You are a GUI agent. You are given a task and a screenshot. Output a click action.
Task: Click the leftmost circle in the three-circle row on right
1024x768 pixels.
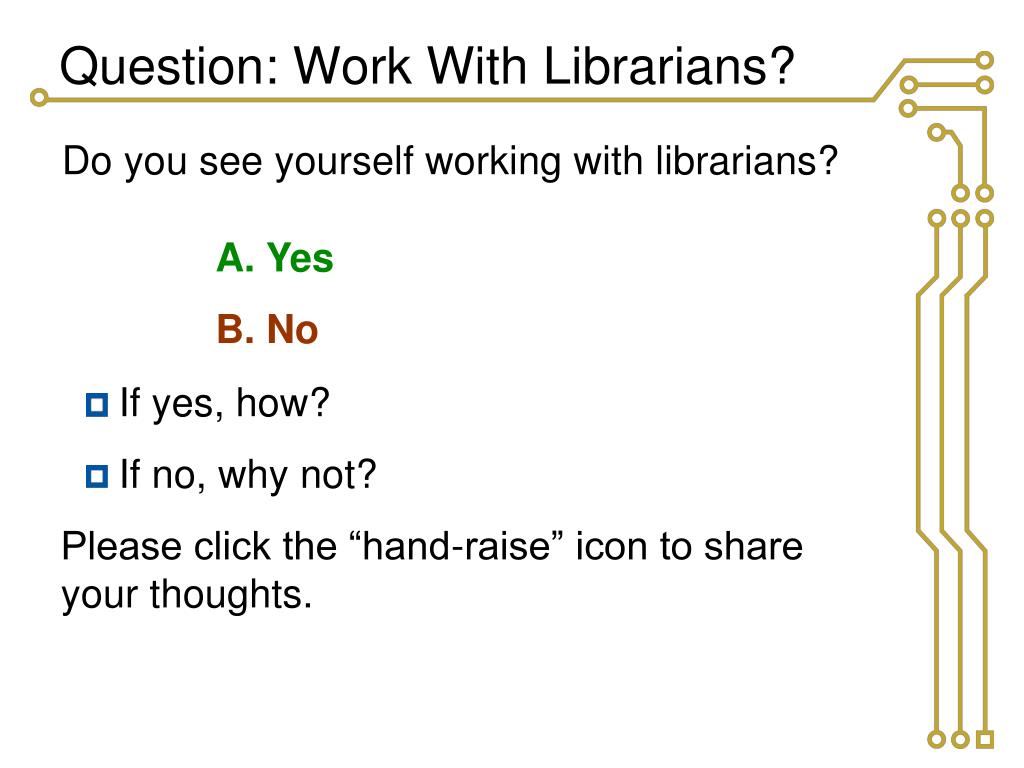point(936,217)
